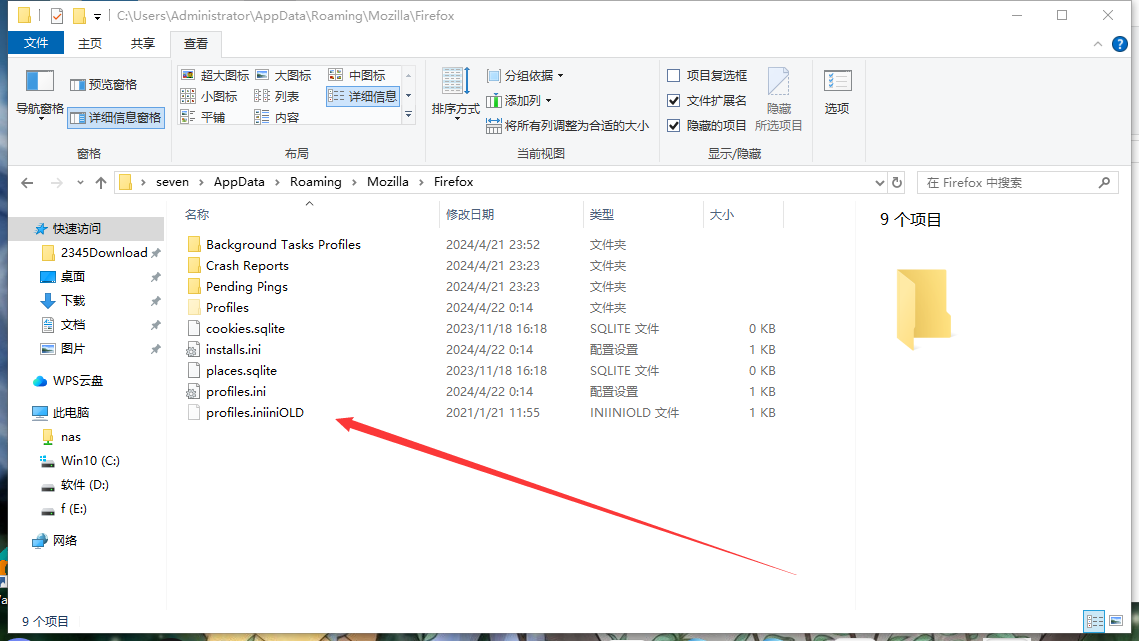The height and width of the screenshot is (641, 1139).
Task: Enable Item check boxes (项目复选框)
Action: pyautogui.click(x=707, y=75)
